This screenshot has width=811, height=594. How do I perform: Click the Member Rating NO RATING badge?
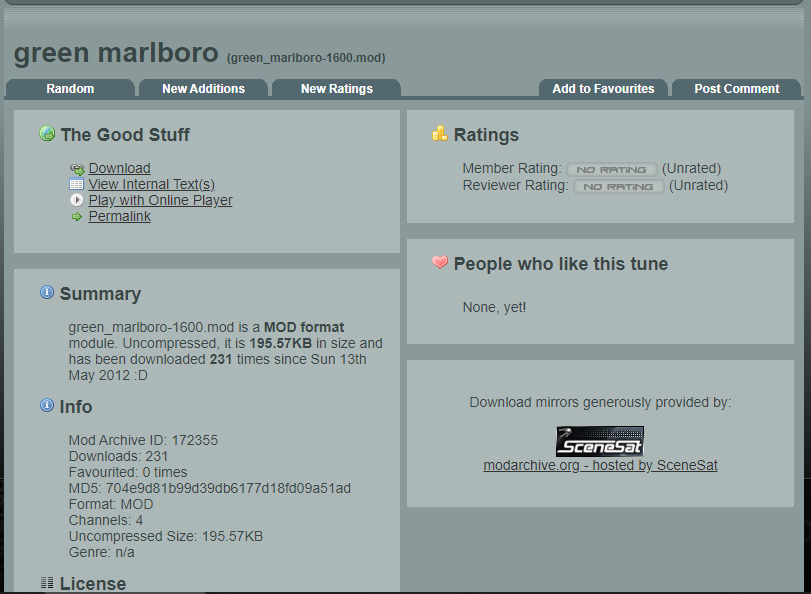[x=611, y=169]
